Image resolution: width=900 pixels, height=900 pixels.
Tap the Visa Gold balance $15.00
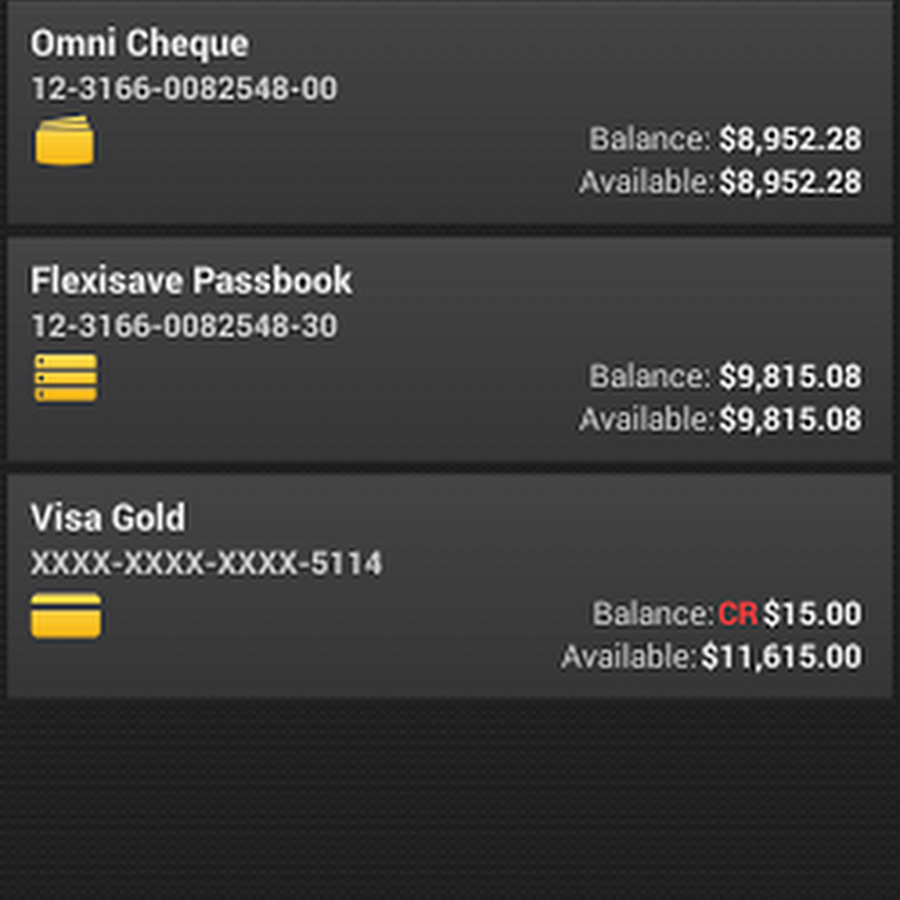tap(812, 613)
